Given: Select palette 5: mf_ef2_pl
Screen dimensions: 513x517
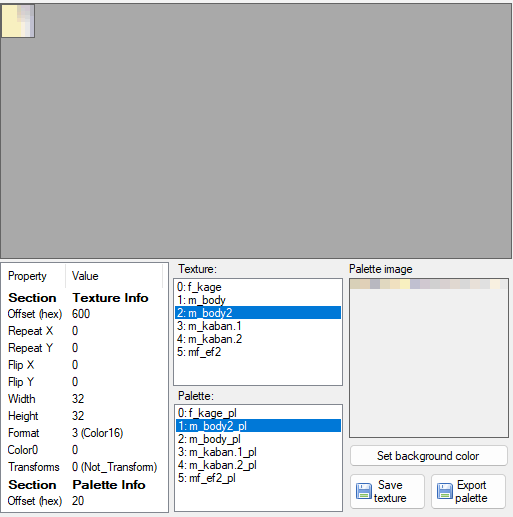Looking at the screenshot, I should pos(258,478).
